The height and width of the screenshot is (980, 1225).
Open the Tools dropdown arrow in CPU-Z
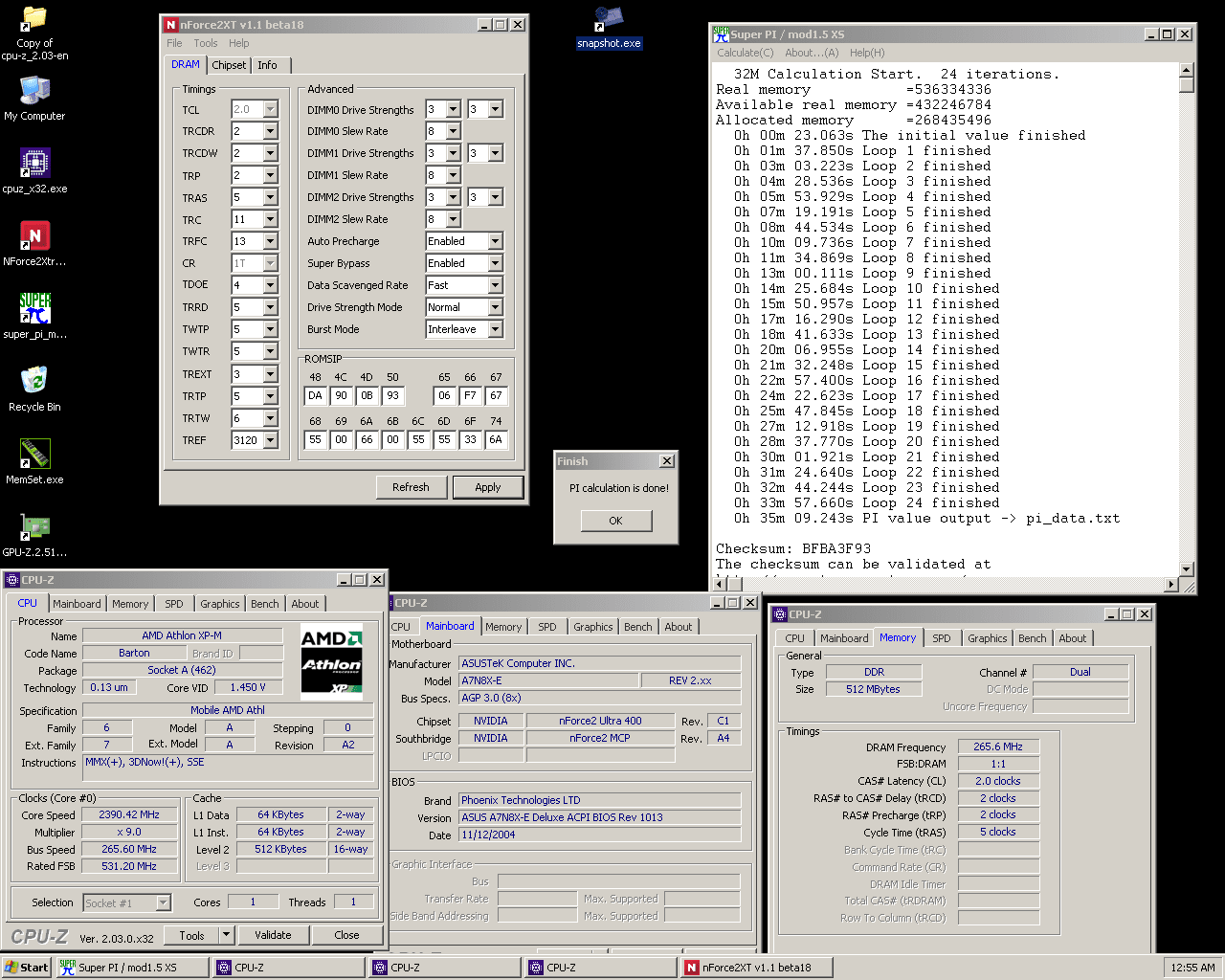(x=227, y=935)
